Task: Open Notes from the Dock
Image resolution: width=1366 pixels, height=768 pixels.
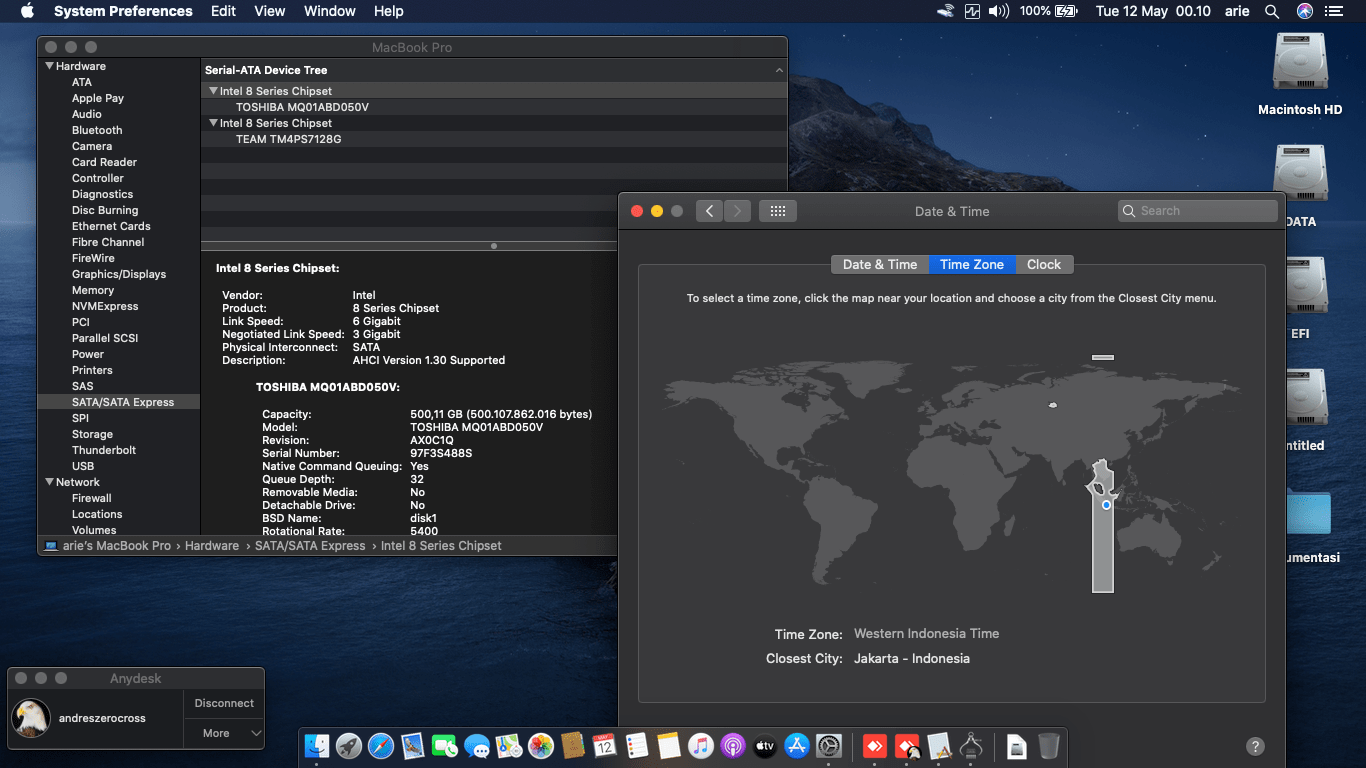Action: pyautogui.click(x=668, y=745)
